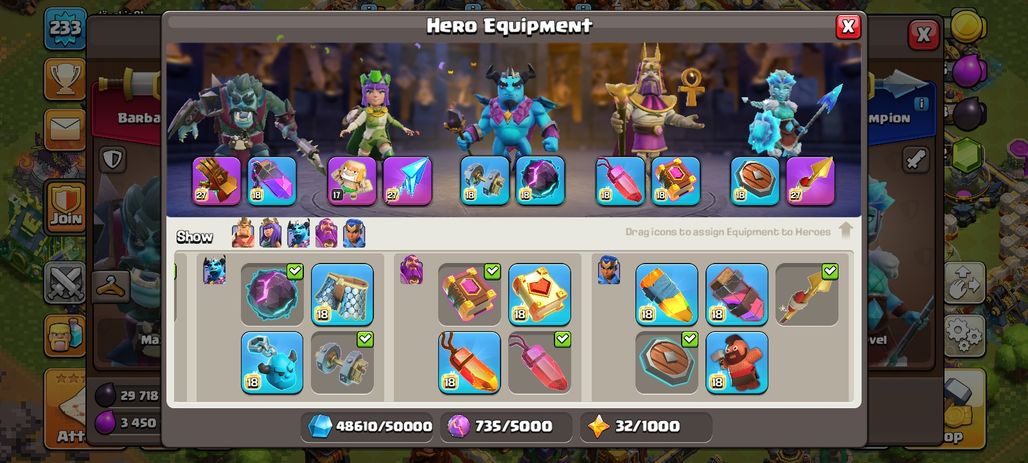Select the Hog Rider Puppet equipment
The image size is (1028, 463).
point(737,362)
